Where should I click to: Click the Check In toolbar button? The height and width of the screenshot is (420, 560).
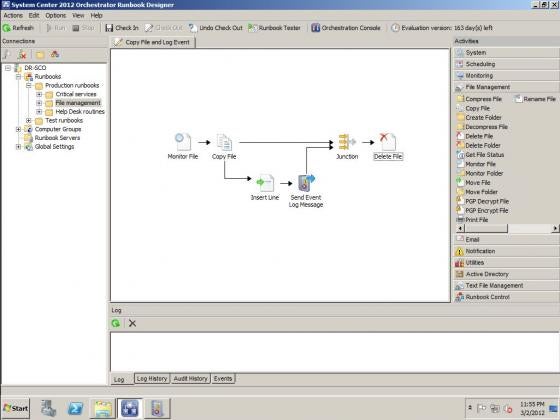122,28
